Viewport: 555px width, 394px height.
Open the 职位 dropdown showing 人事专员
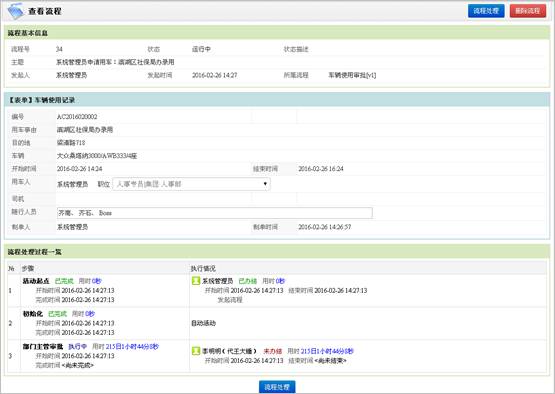click(191, 184)
